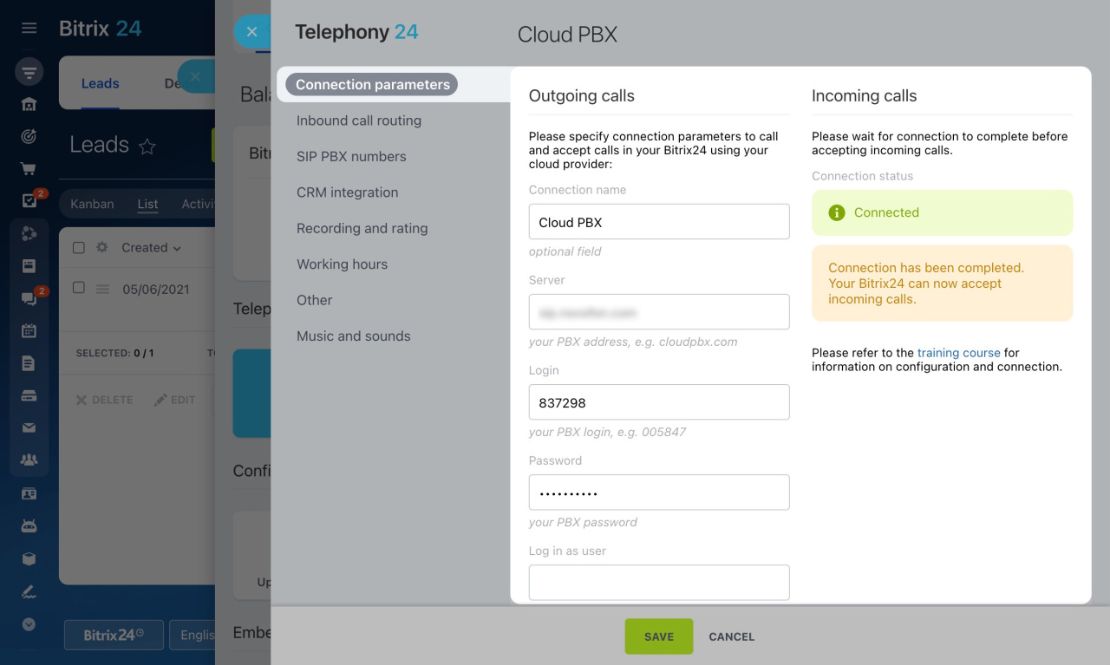Add Leads page to favorites with star
Image resolution: width=1110 pixels, height=665 pixels.
point(147,147)
